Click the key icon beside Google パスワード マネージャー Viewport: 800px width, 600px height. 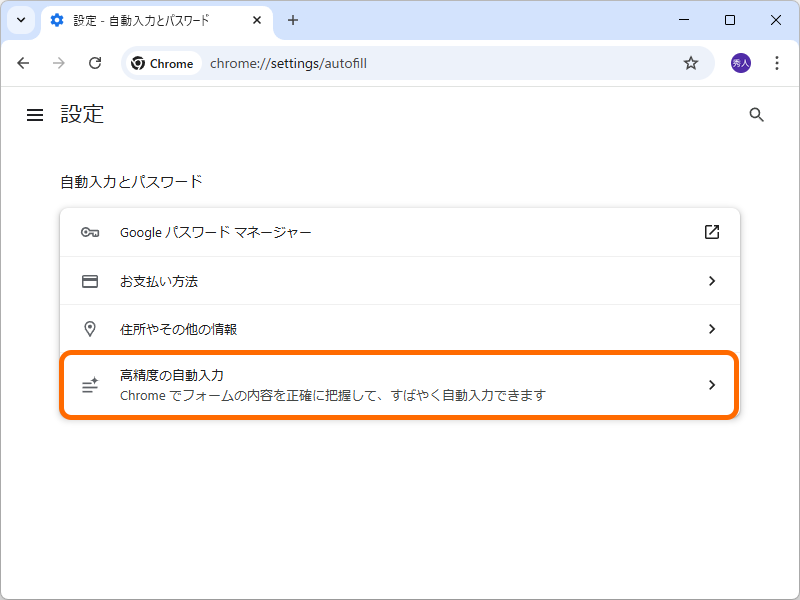click(90, 232)
